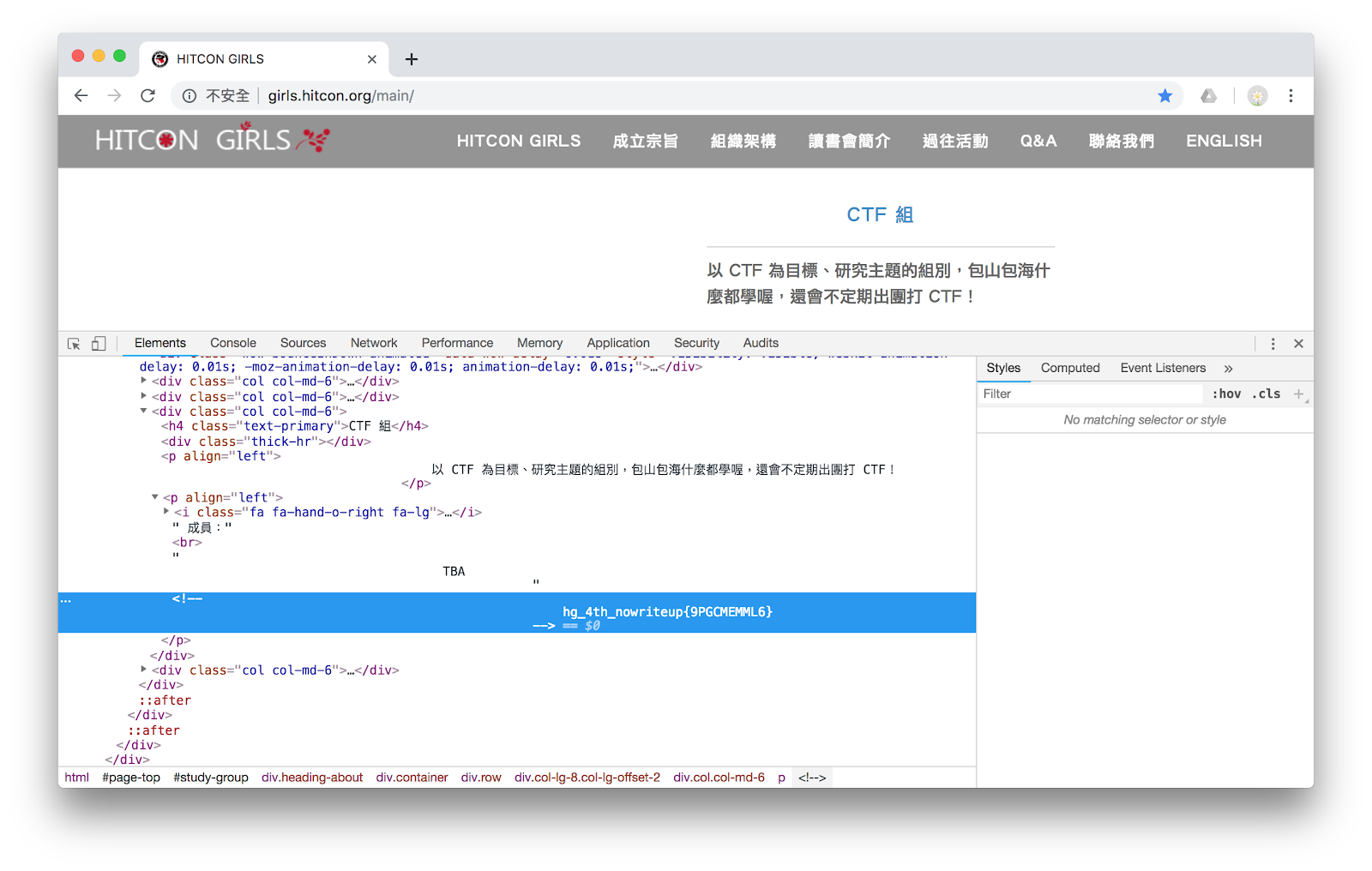Open the user profile avatar
1372x871 pixels.
(x=1257, y=96)
